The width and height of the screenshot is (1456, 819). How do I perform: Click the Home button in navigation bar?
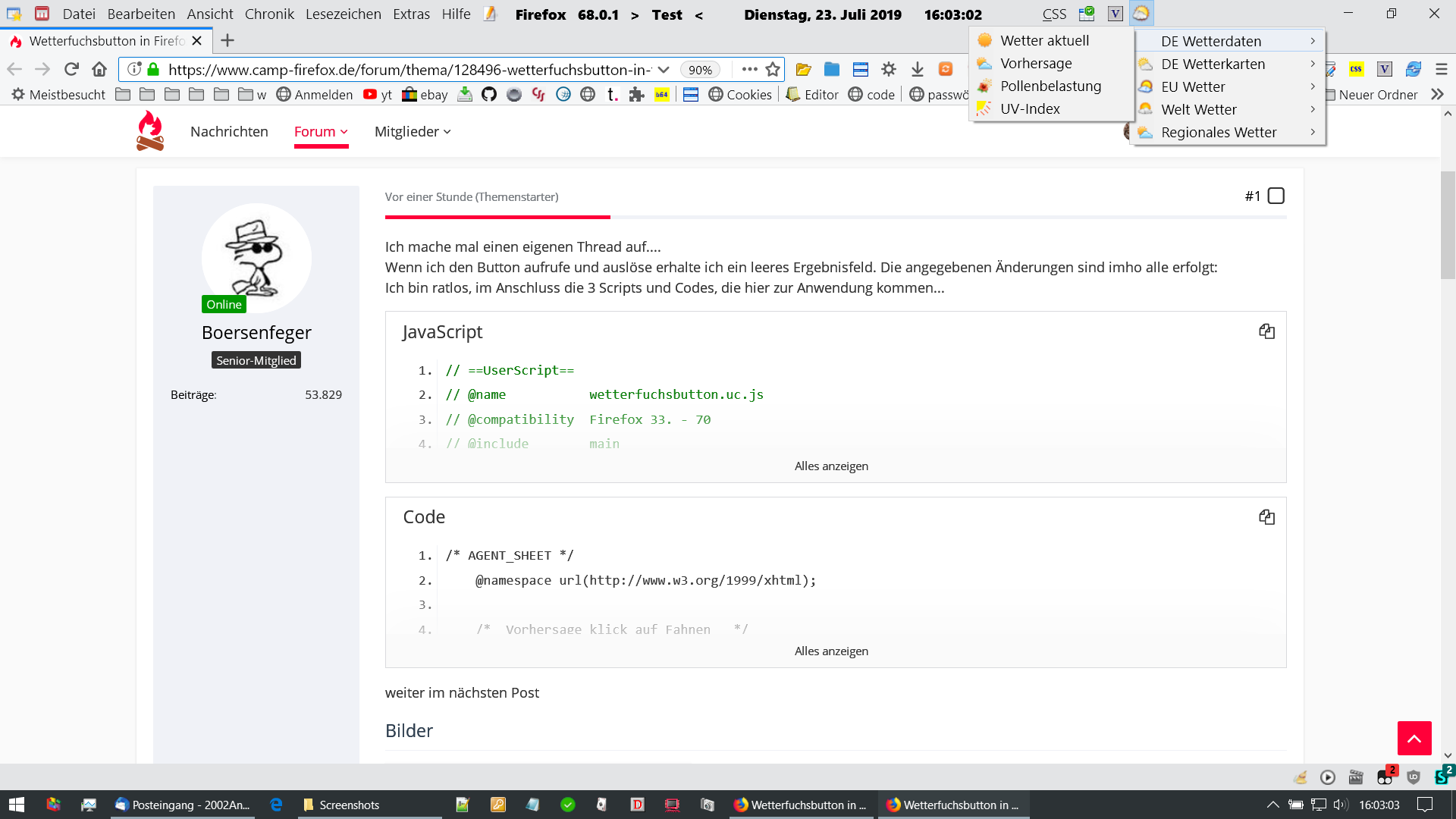(99, 70)
